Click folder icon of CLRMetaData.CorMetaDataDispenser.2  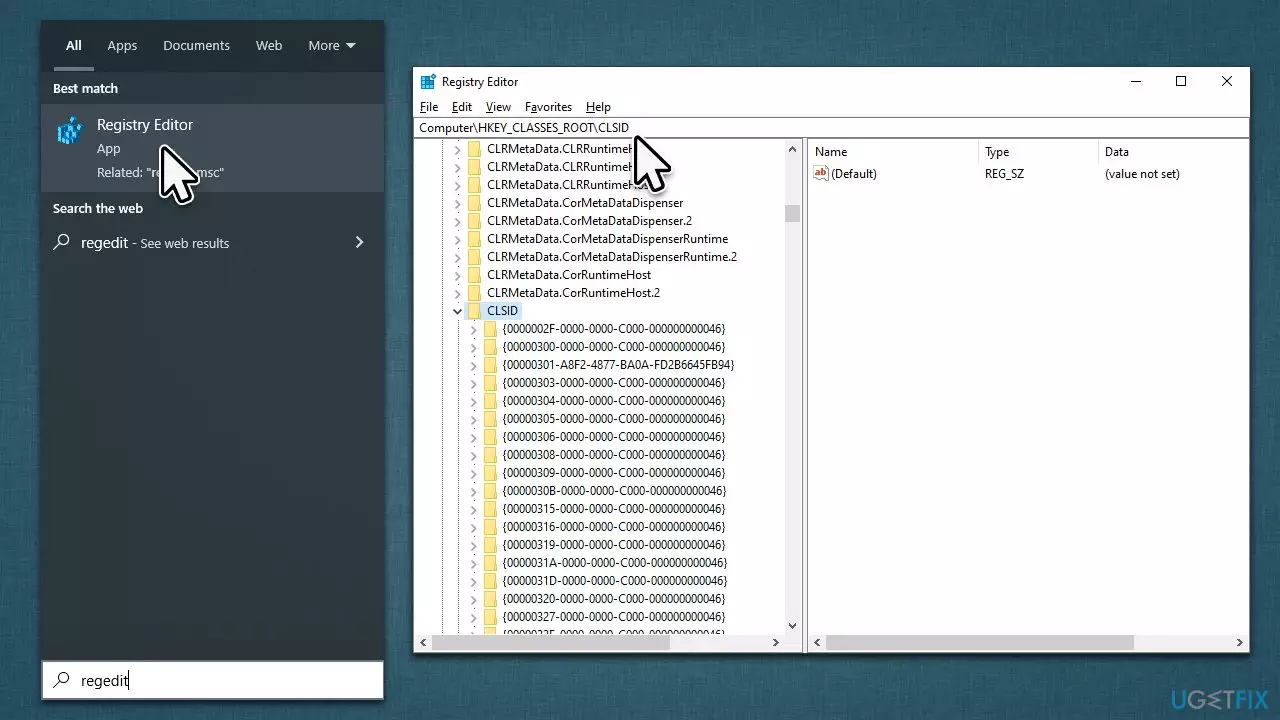(x=474, y=221)
